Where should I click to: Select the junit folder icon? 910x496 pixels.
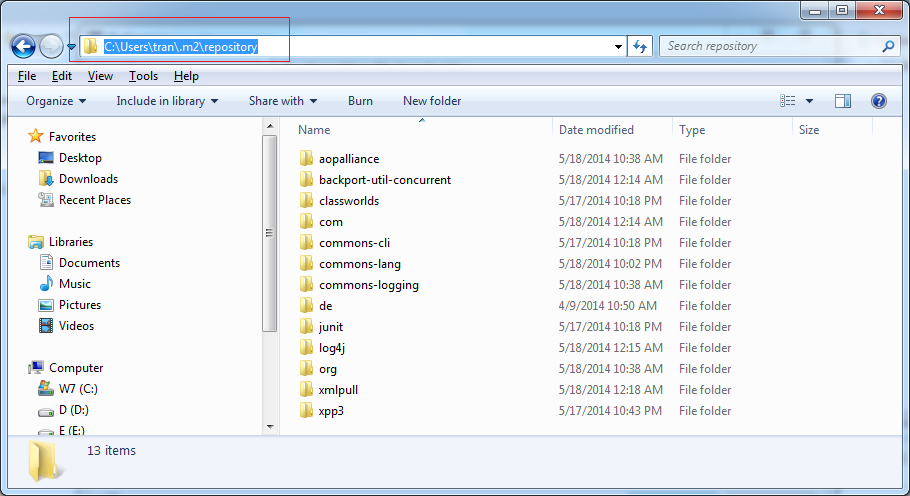306,326
